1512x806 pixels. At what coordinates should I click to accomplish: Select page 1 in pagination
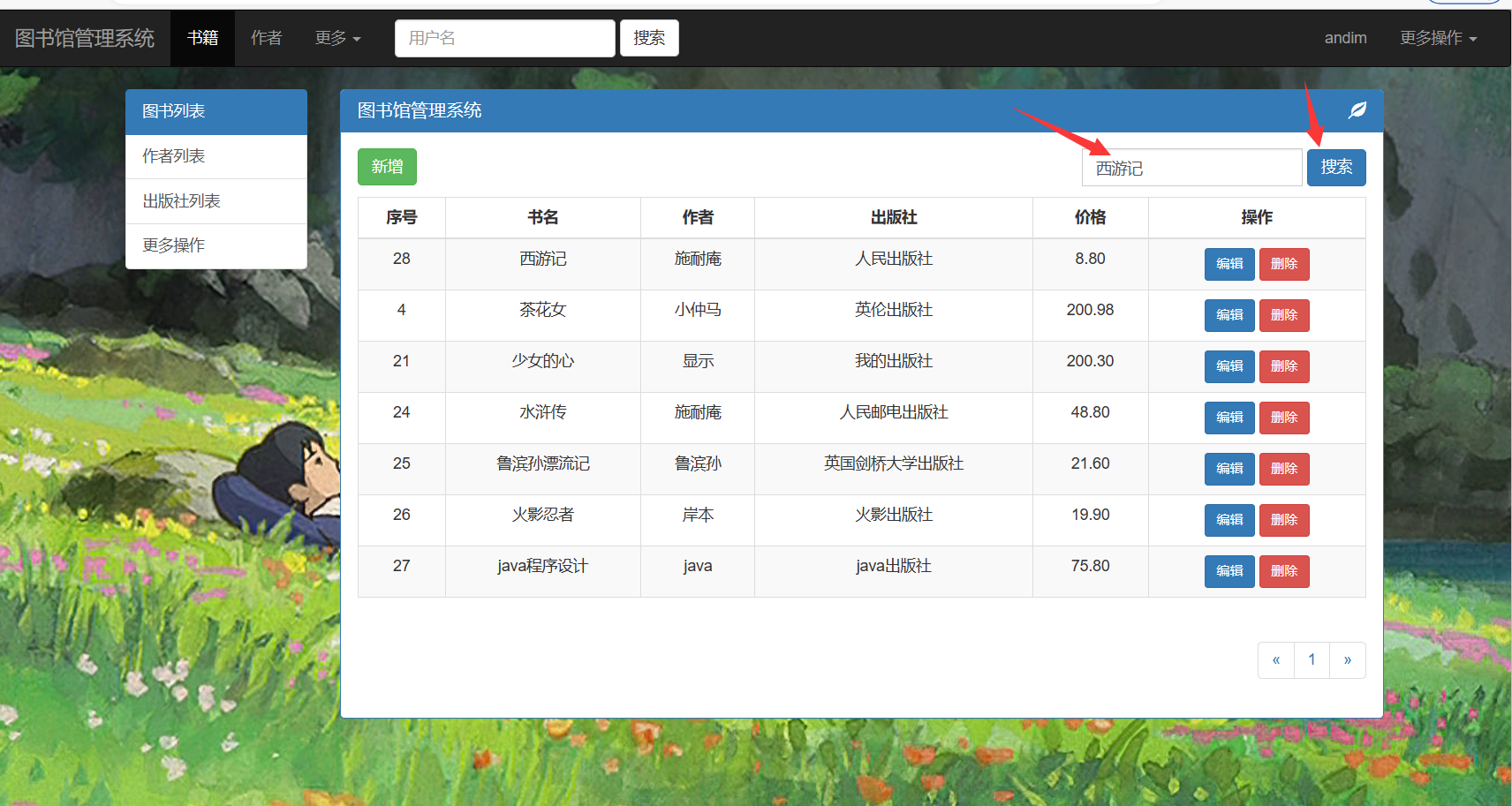[1312, 660]
